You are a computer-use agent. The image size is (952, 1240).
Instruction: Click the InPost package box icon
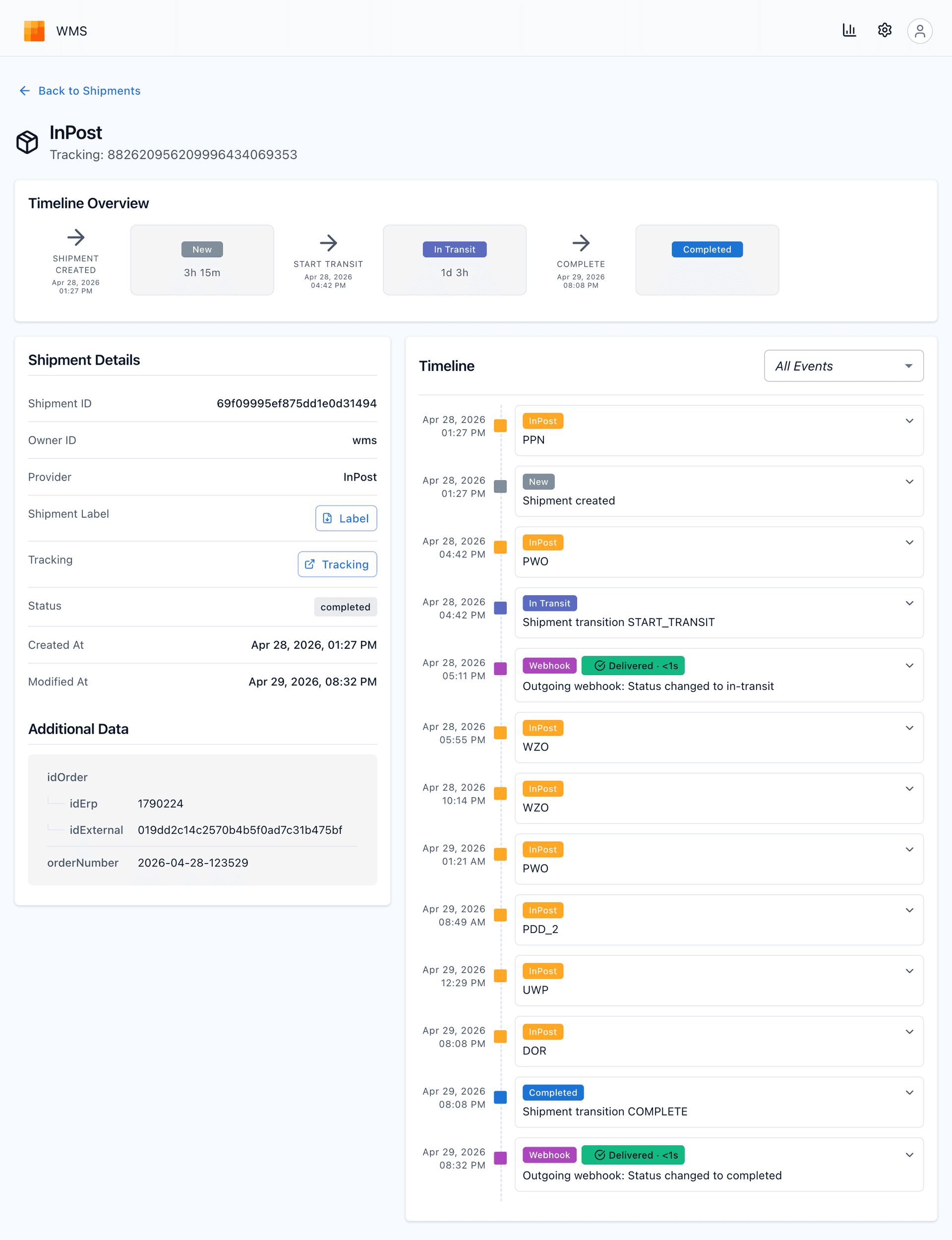(x=27, y=142)
